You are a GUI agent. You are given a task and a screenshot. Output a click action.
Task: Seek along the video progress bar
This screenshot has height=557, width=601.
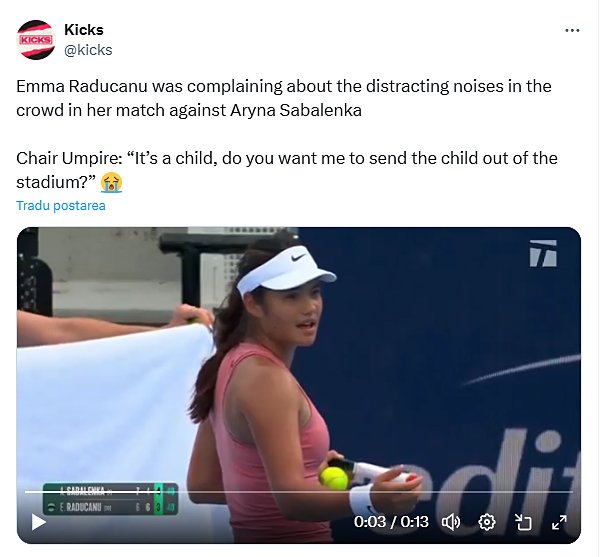[299, 491]
